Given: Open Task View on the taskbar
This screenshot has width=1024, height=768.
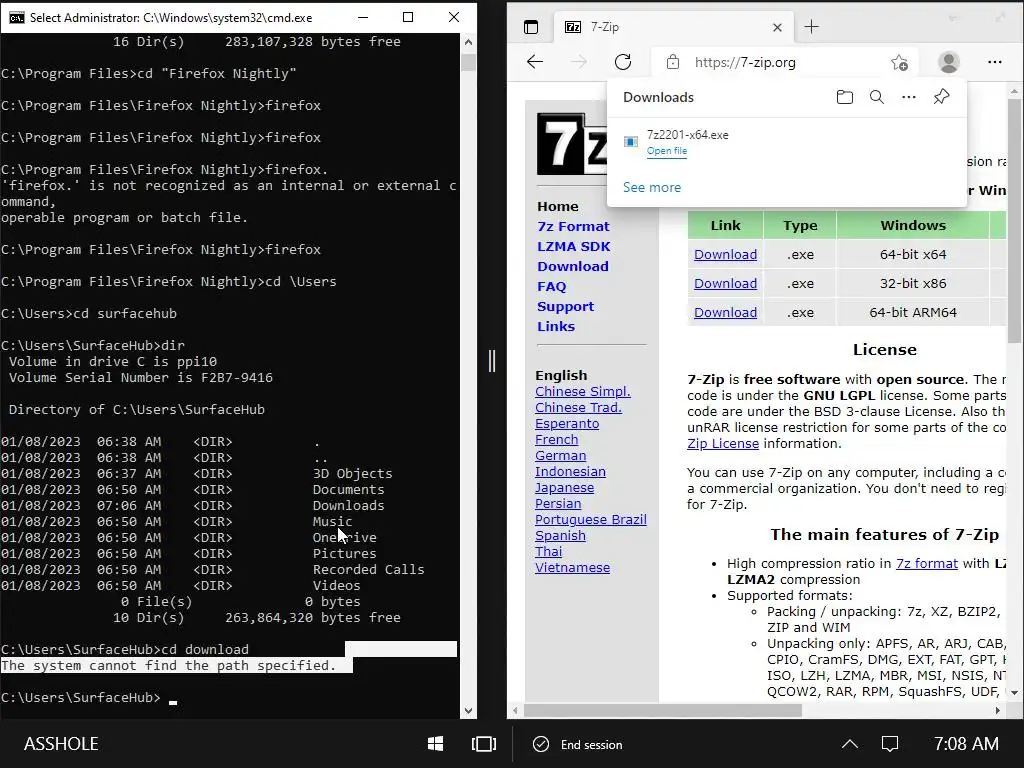Looking at the screenshot, I should click(x=484, y=744).
